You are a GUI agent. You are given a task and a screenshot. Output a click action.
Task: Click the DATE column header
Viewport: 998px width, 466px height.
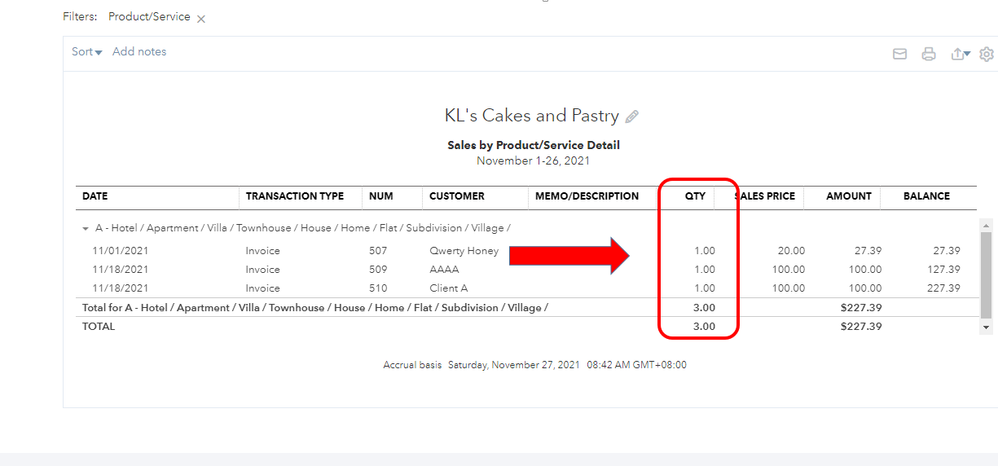96,196
